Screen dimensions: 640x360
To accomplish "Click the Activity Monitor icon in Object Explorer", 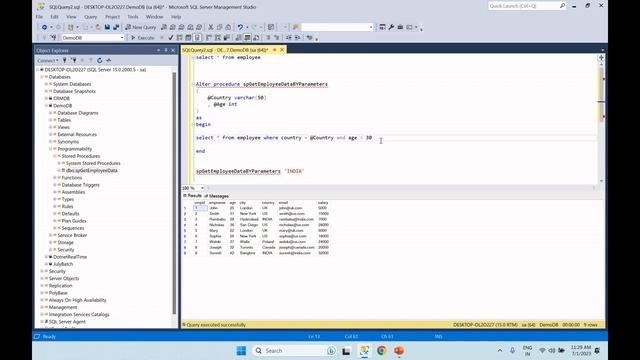I will coord(109,60).
